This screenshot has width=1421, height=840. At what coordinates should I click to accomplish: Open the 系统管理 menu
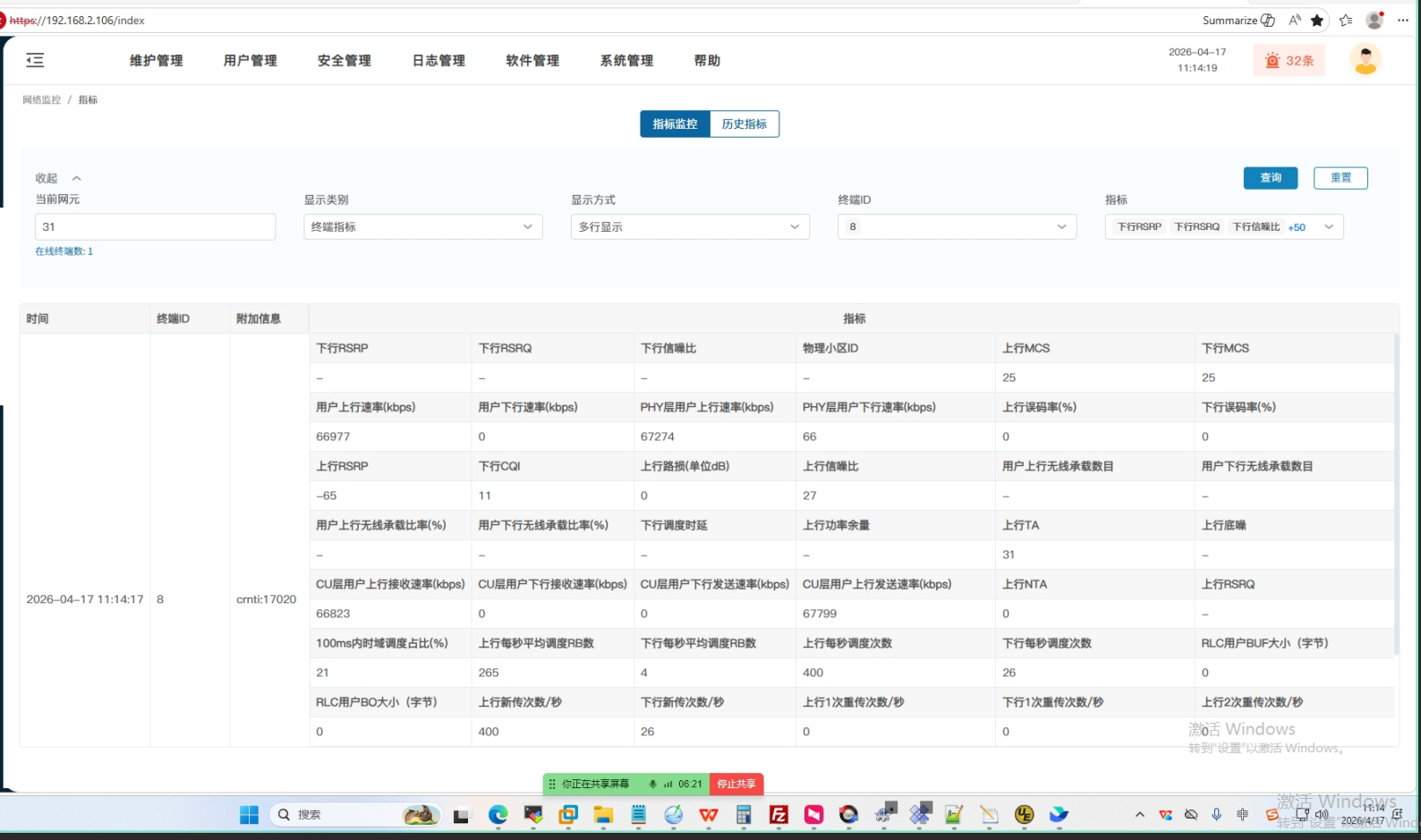click(626, 61)
